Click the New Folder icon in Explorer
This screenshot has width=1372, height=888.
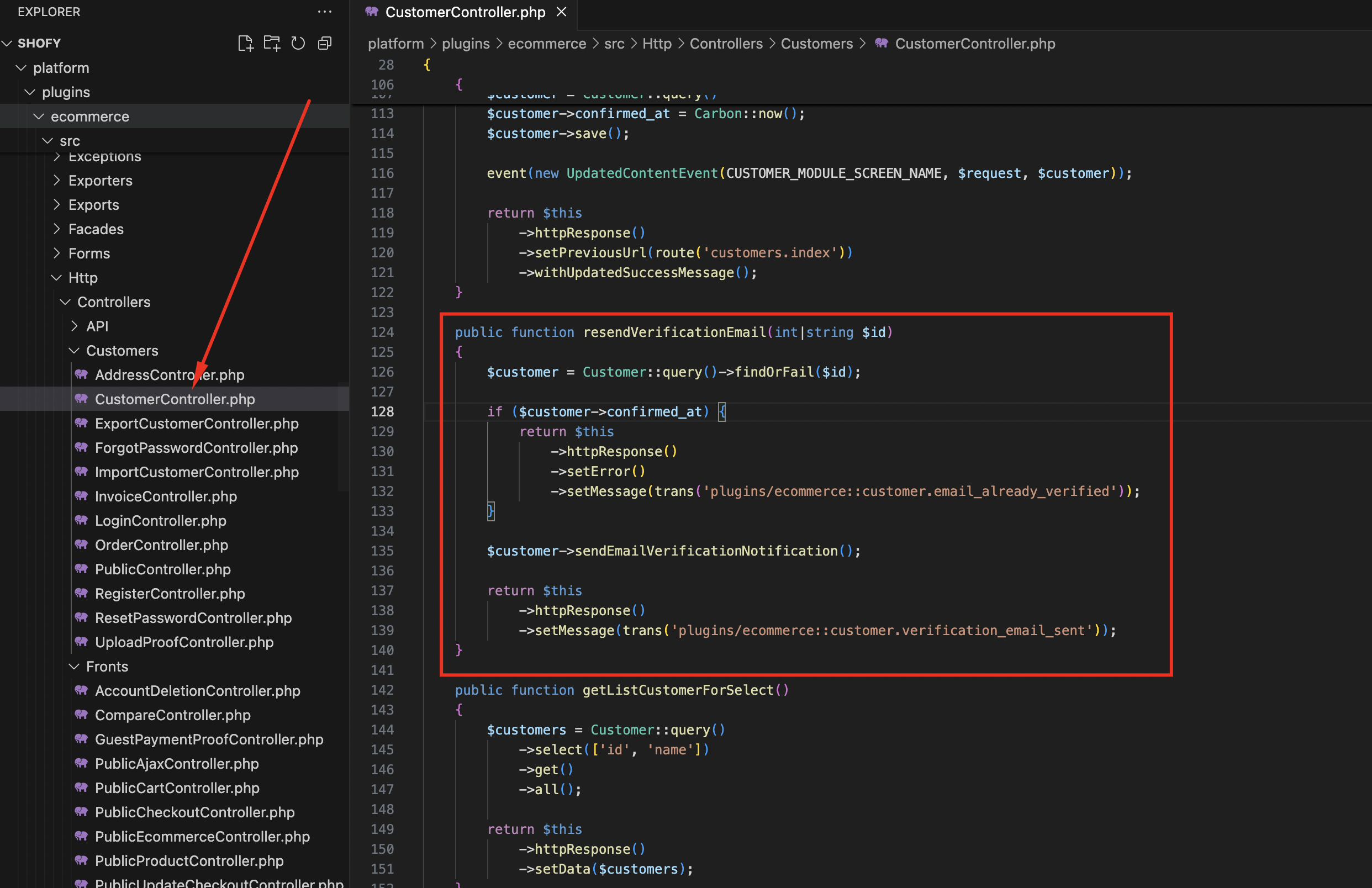coord(272,43)
